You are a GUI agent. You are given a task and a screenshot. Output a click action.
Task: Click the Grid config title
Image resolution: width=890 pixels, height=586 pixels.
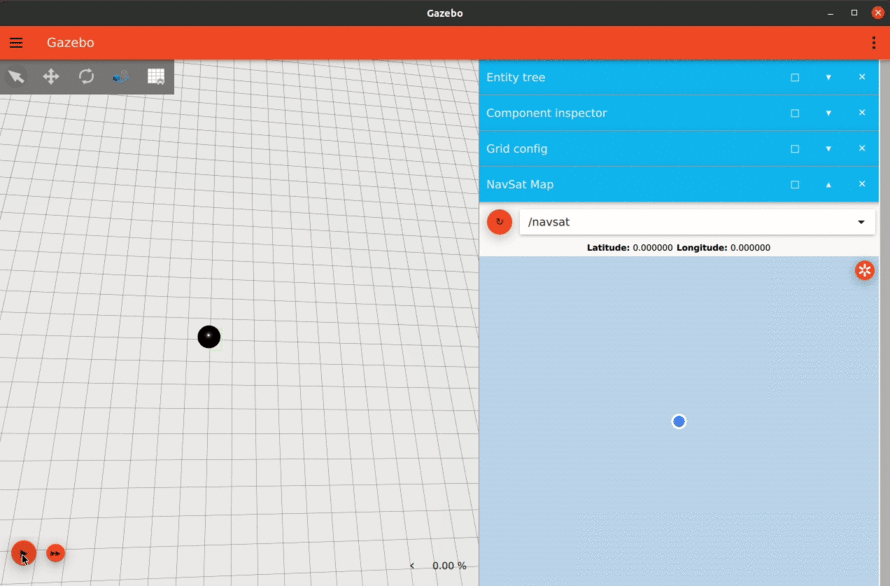(517, 149)
